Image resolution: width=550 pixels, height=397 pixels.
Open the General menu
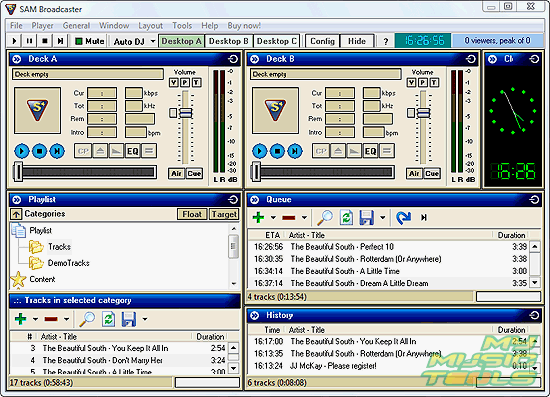coord(76,26)
